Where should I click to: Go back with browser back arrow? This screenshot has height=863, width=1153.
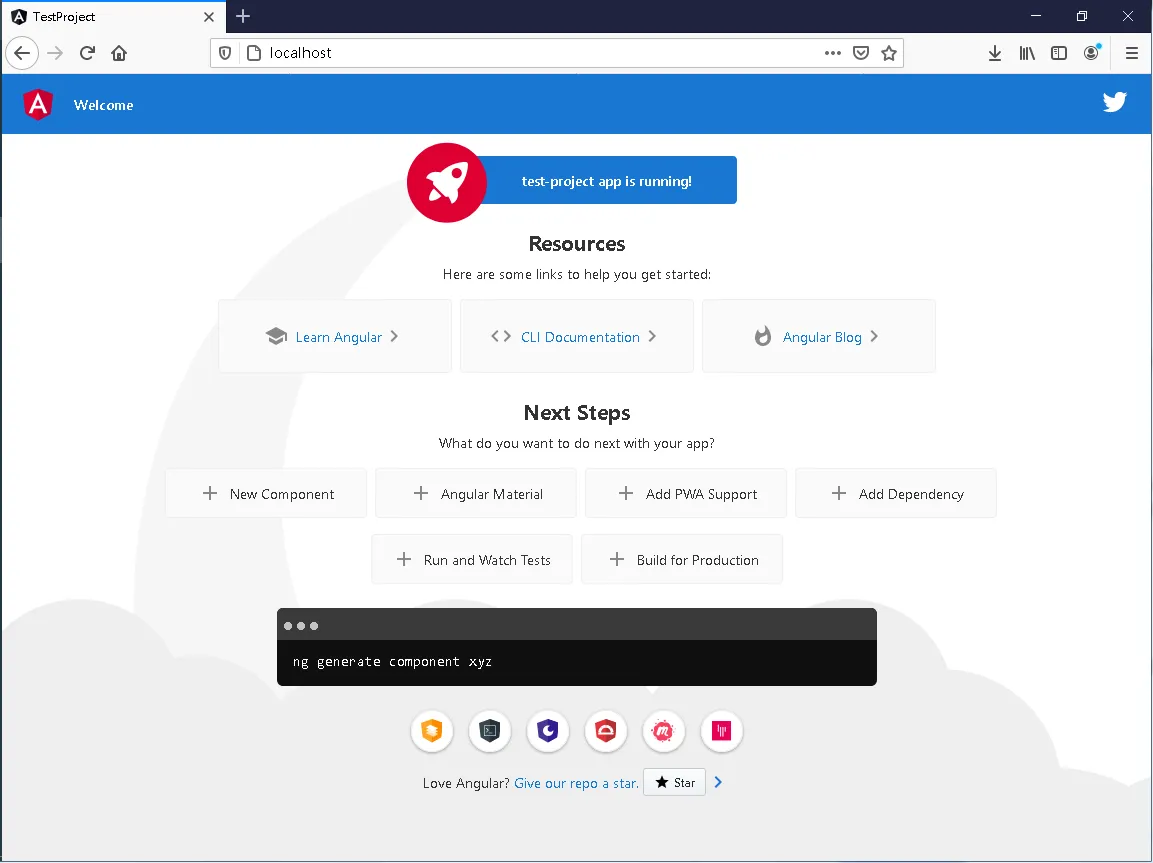click(x=22, y=53)
